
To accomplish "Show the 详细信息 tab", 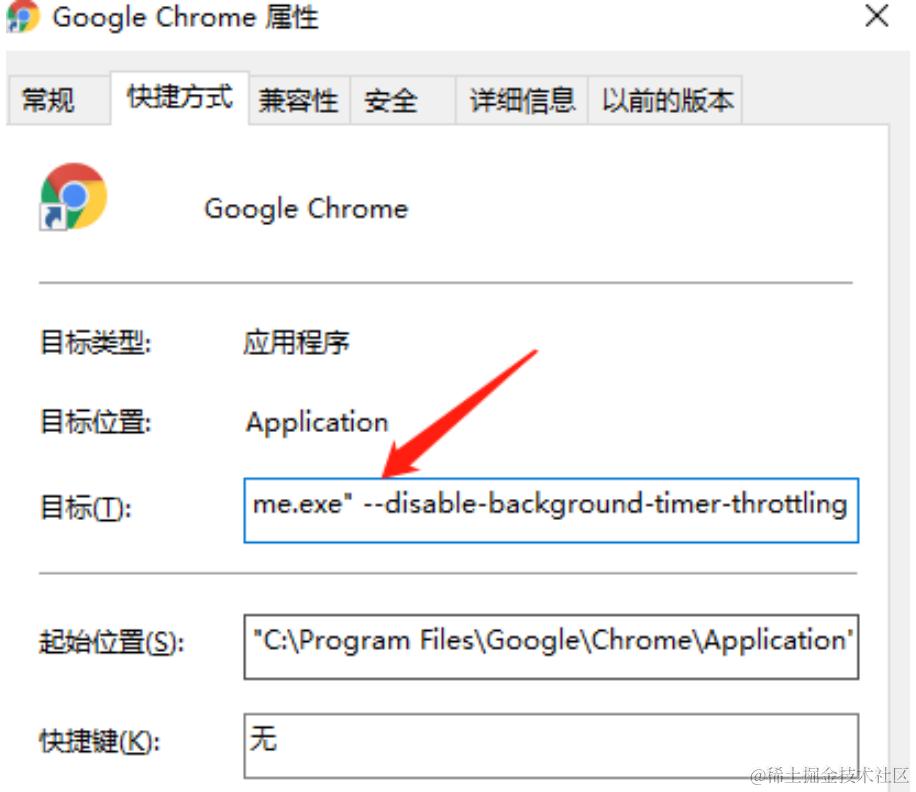I will (522, 100).
